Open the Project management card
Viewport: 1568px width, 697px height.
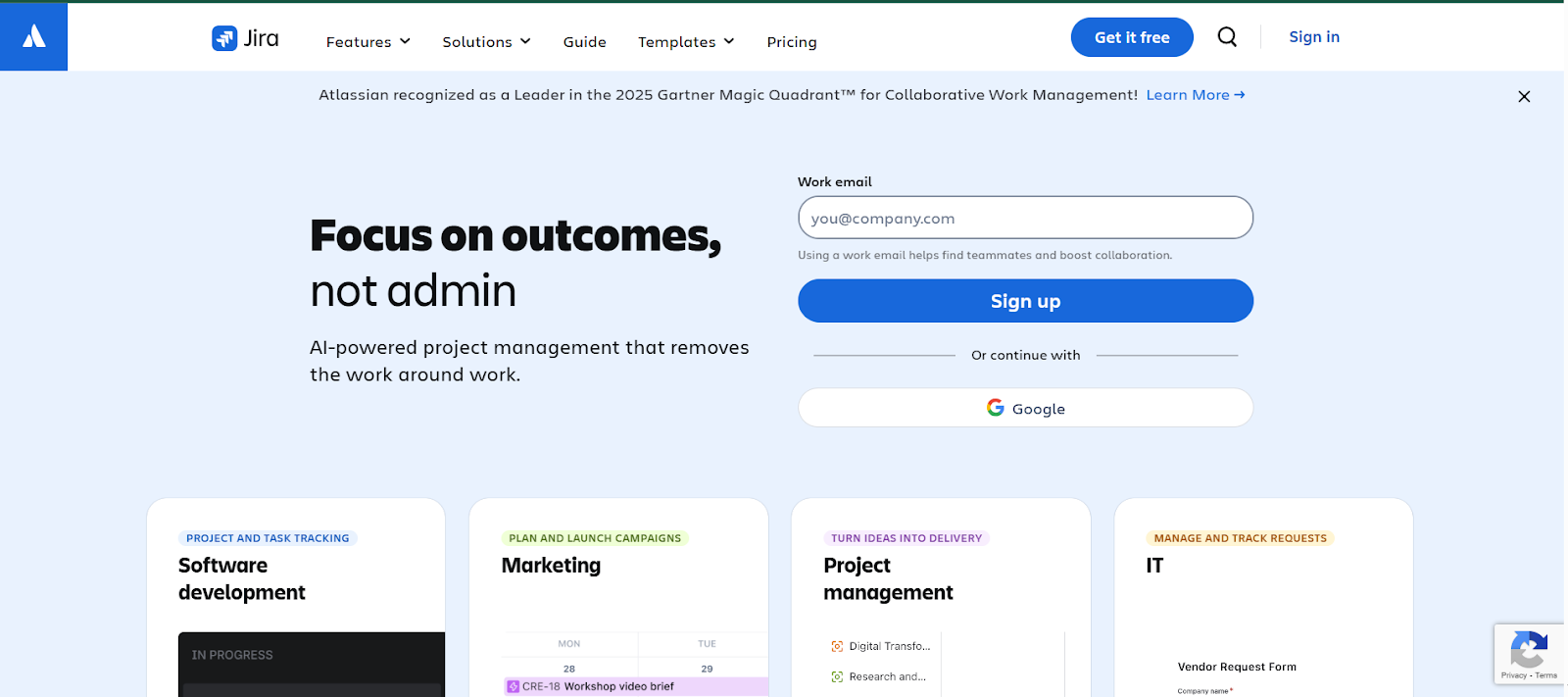point(941,598)
